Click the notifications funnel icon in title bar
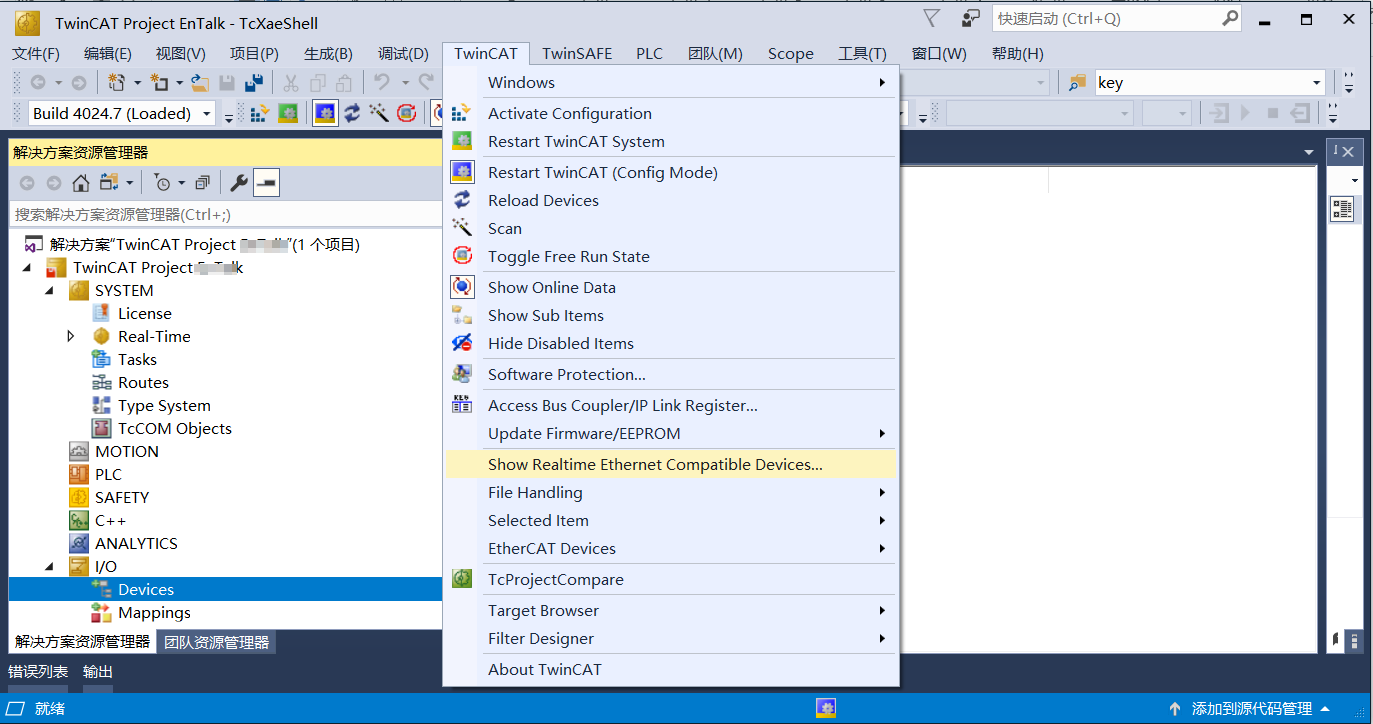Screen dimensions: 1373x724 click(x=931, y=19)
